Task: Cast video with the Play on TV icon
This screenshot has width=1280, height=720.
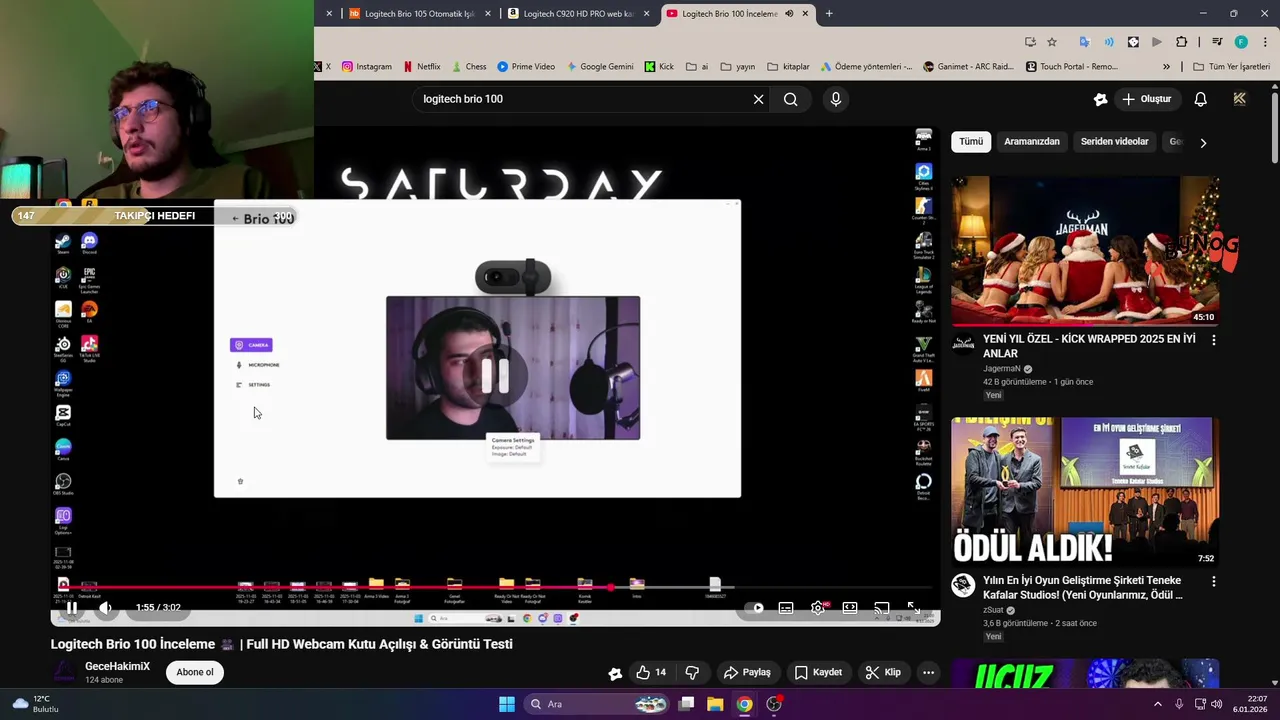Action: (x=881, y=608)
